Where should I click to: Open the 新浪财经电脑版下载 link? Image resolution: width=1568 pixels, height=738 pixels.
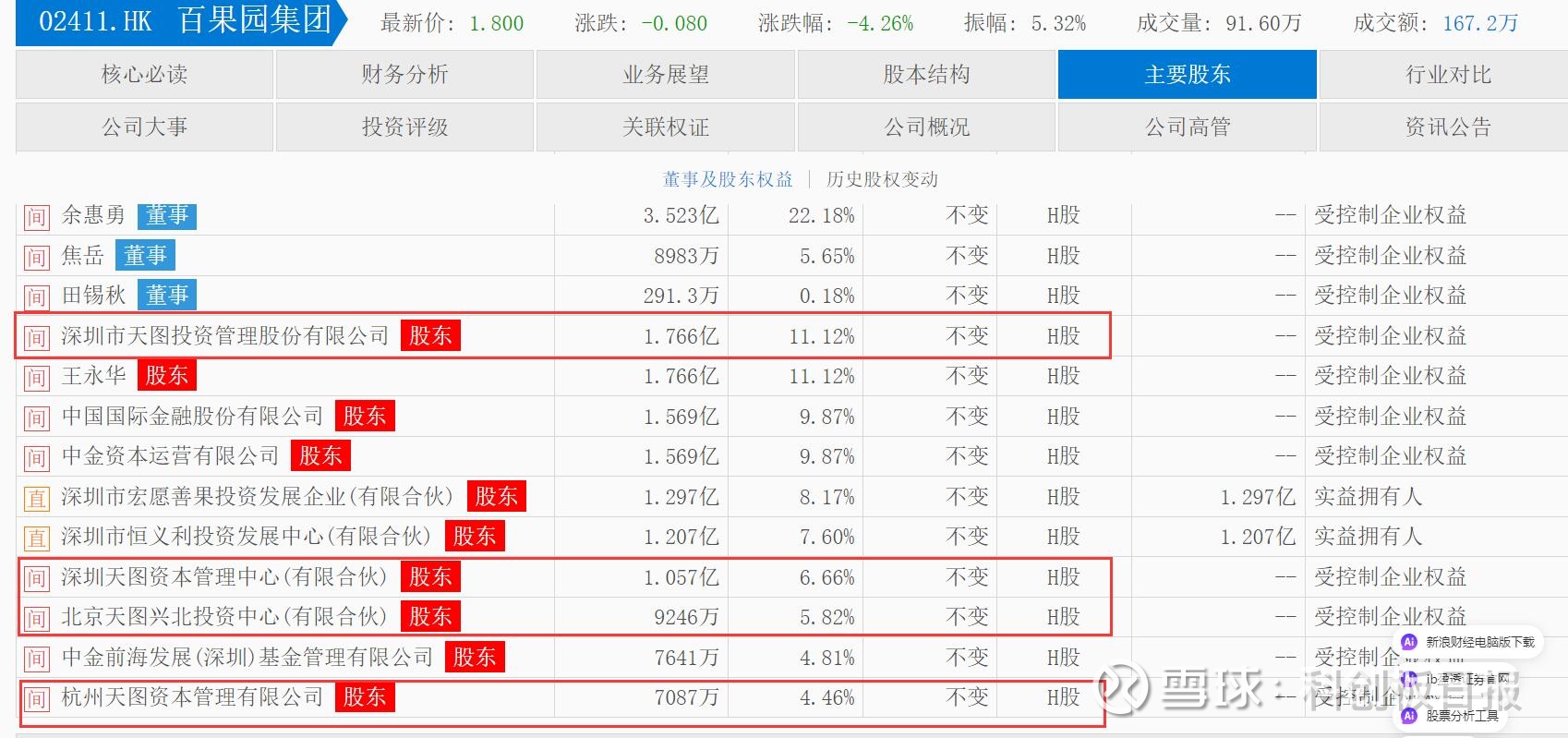pos(1479,642)
